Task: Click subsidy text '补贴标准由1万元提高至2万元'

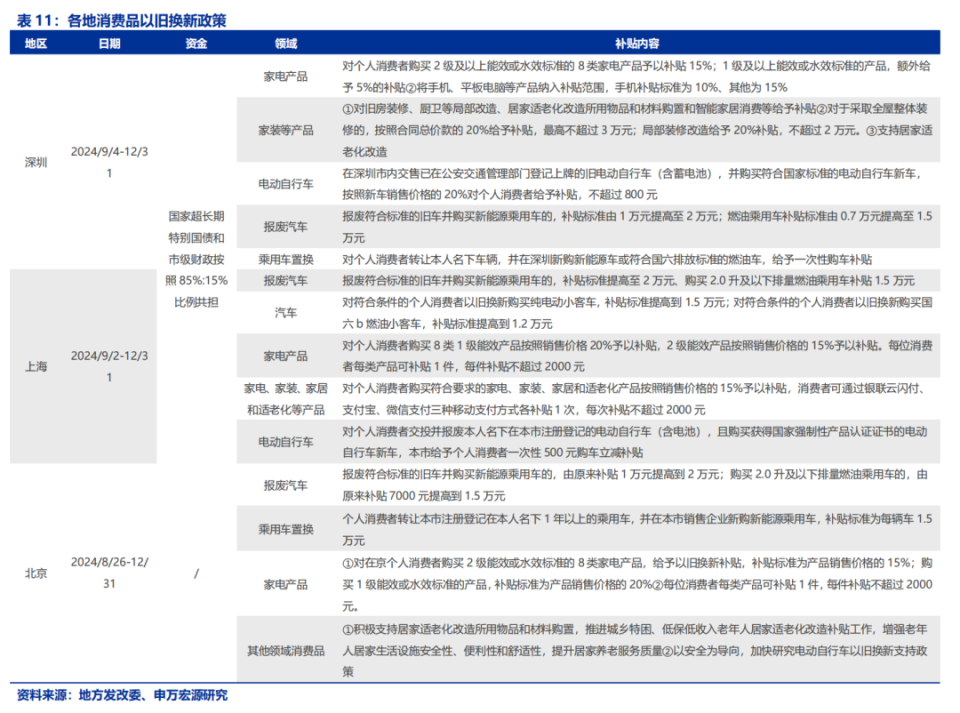Action: 642,216
